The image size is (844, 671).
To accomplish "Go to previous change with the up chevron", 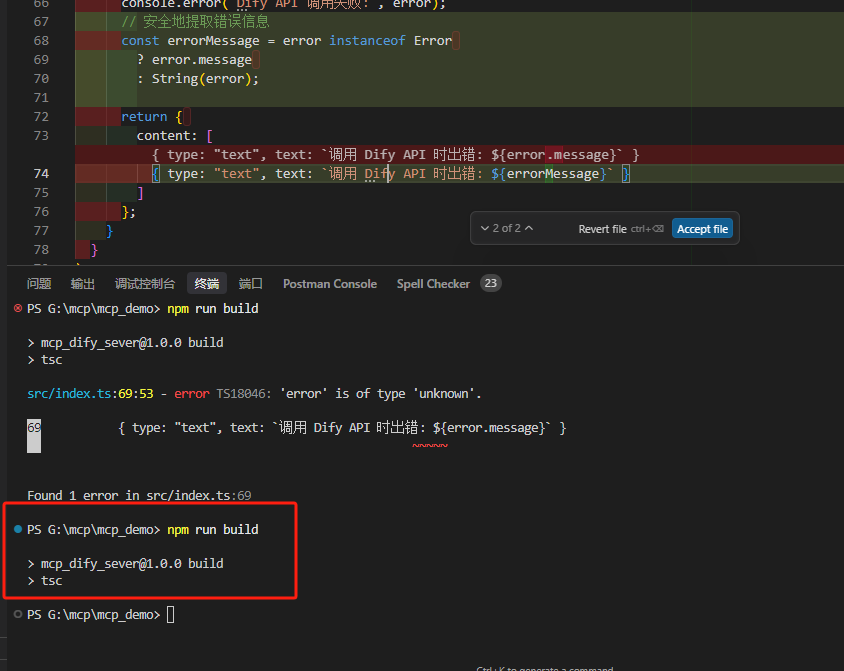I will [529, 228].
